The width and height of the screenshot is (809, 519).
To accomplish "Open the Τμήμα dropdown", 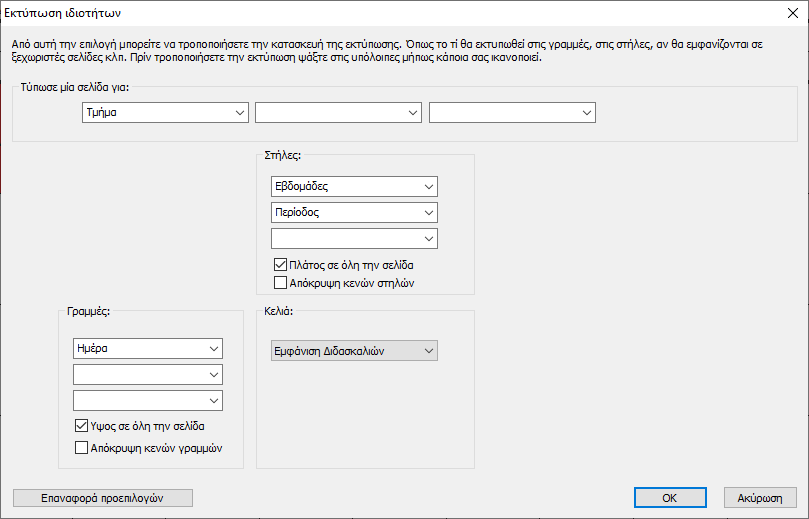I will 165,113.
